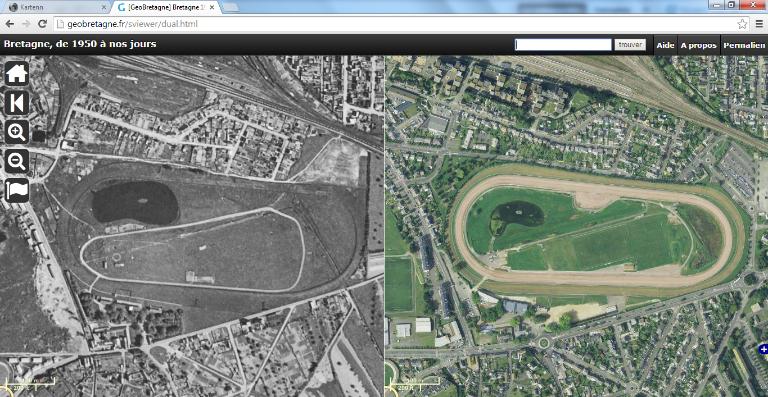Close the Kartenn browser tab
Image resolution: width=768 pixels, height=397 pixels.
(103, 7)
